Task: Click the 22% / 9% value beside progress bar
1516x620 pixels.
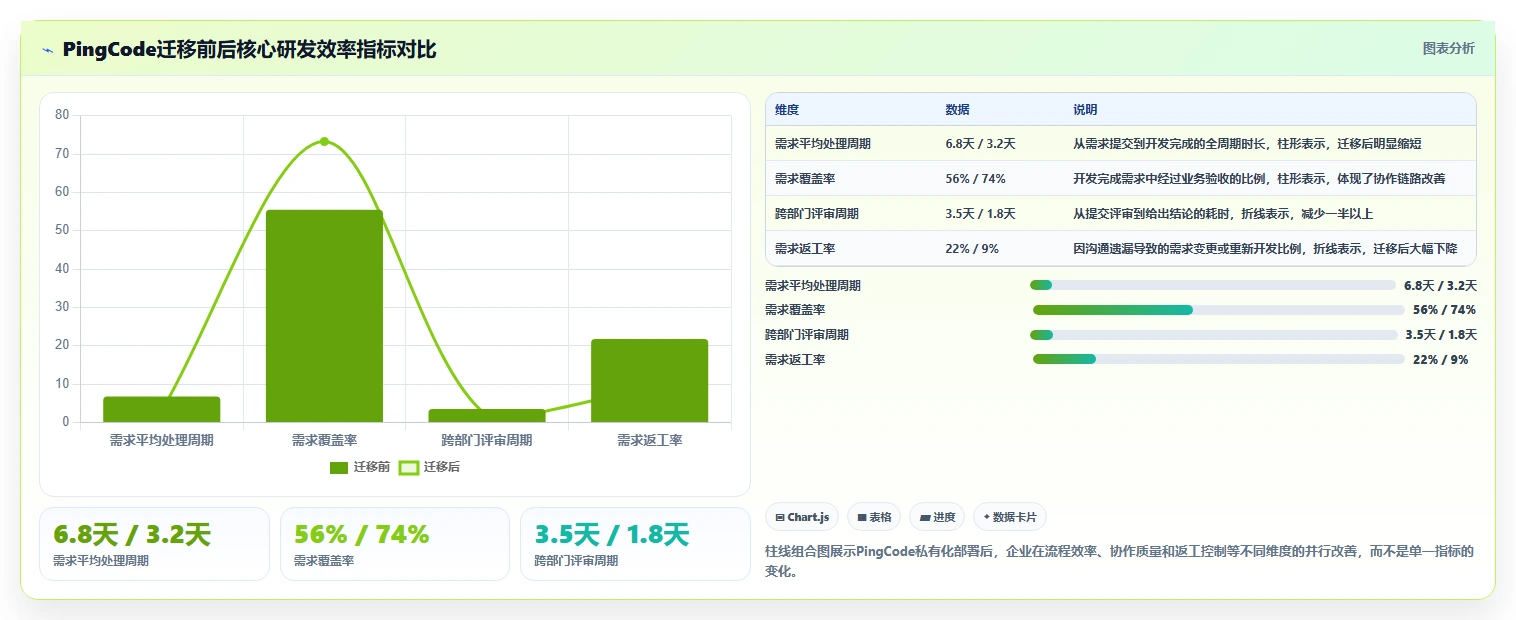Action: 1440,360
